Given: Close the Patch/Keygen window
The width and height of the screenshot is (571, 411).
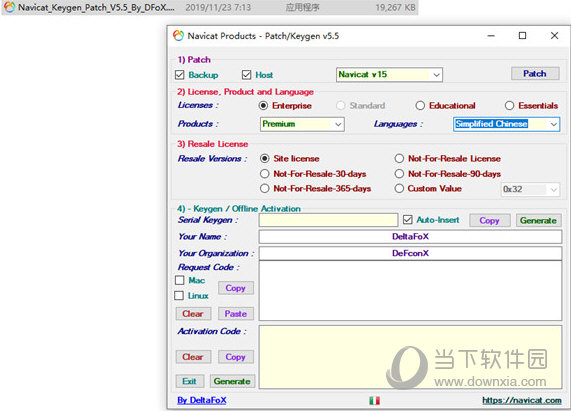Looking at the screenshot, I should 554,36.
